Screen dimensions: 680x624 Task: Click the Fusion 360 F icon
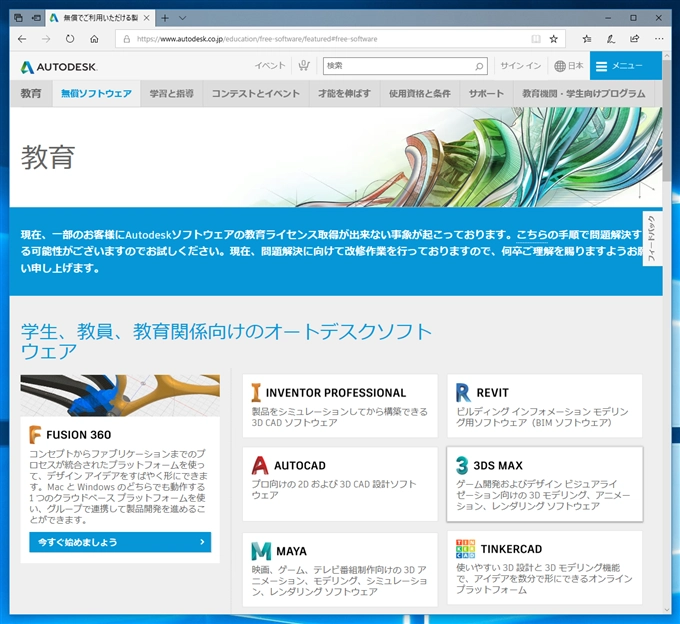[35, 435]
